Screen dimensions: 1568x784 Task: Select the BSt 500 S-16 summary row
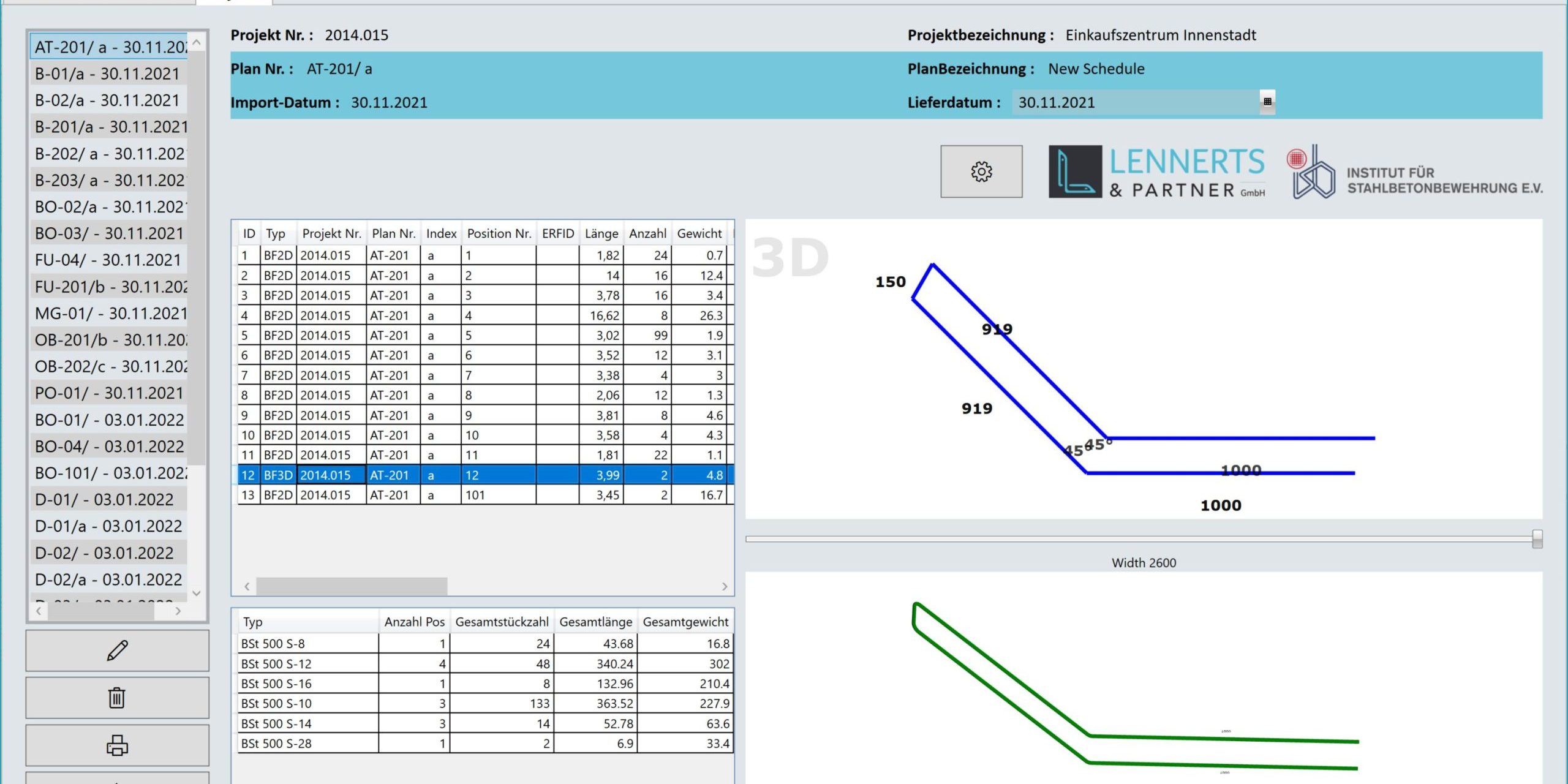[x=307, y=684]
